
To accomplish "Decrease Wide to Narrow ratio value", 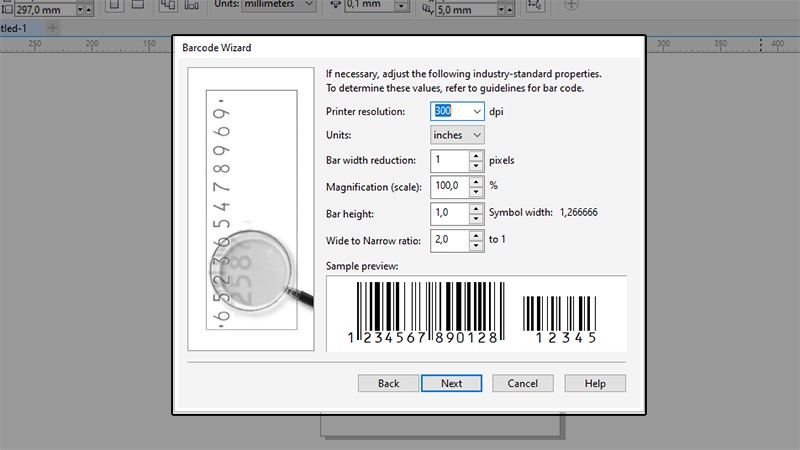I will coord(476,244).
